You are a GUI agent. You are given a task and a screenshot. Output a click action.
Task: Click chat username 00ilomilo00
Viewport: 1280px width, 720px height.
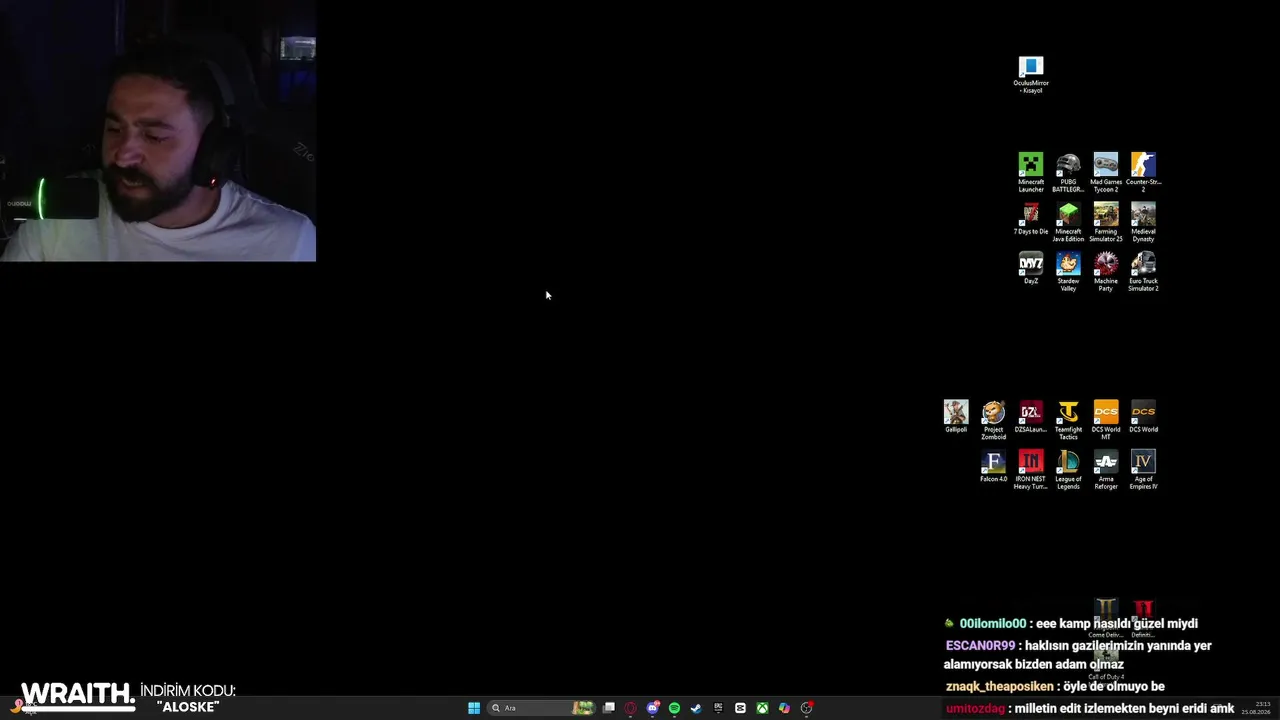pyautogui.click(x=993, y=623)
